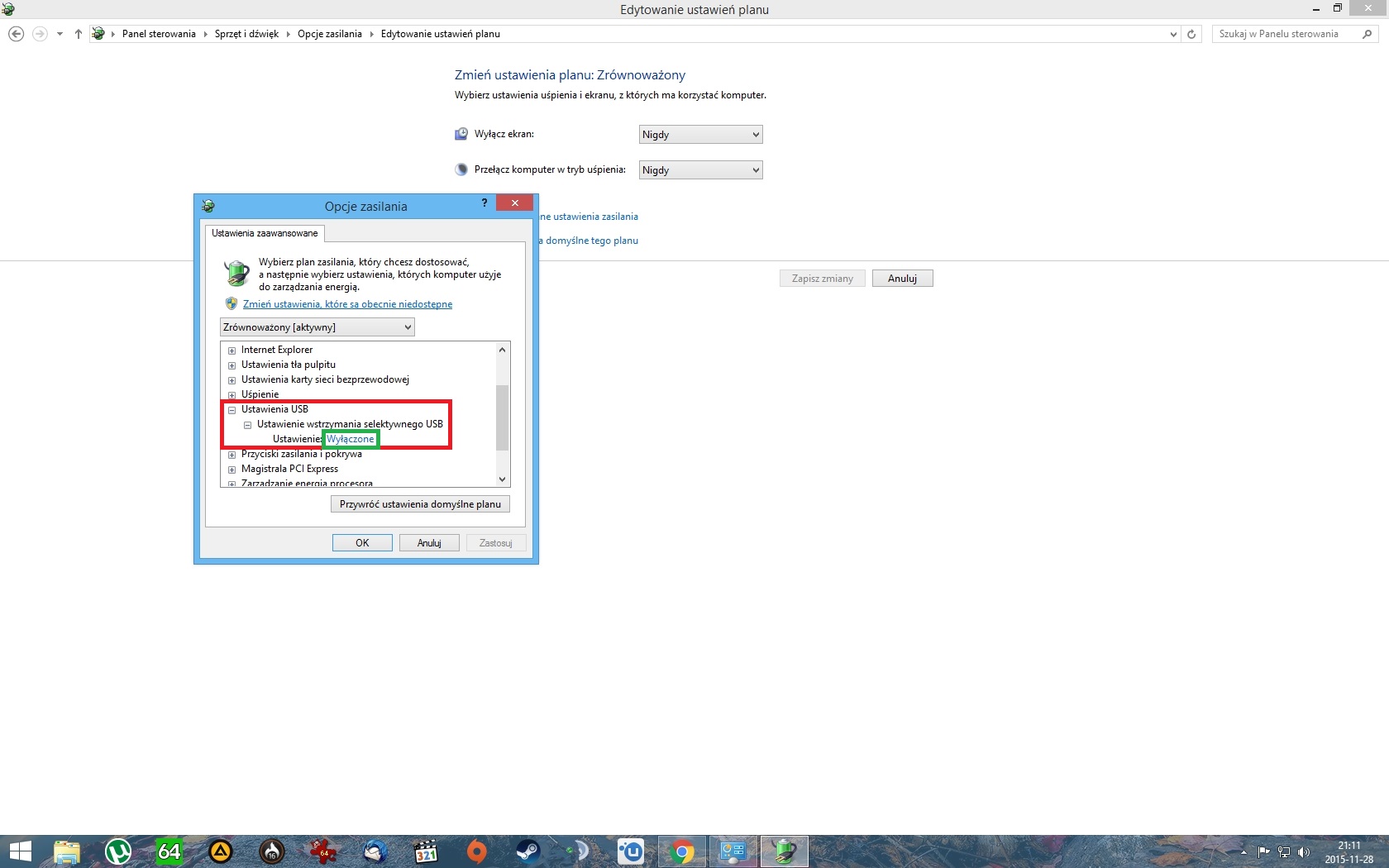
Task: Open uTorrent from the taskbar
Action: pos(118,851)
